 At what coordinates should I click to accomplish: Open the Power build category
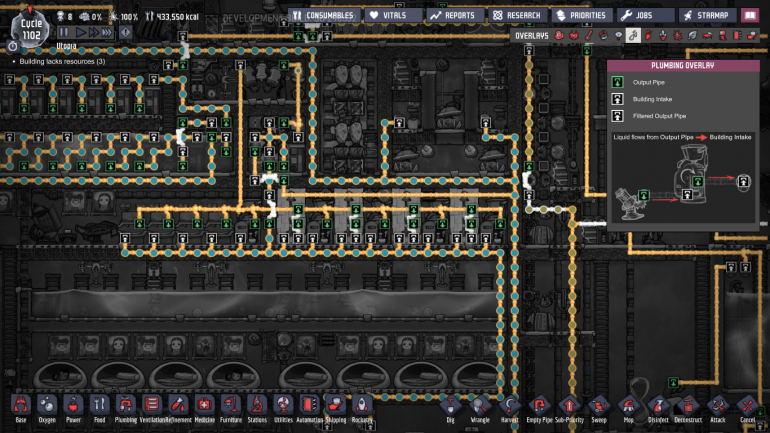(x=73, y=408)
